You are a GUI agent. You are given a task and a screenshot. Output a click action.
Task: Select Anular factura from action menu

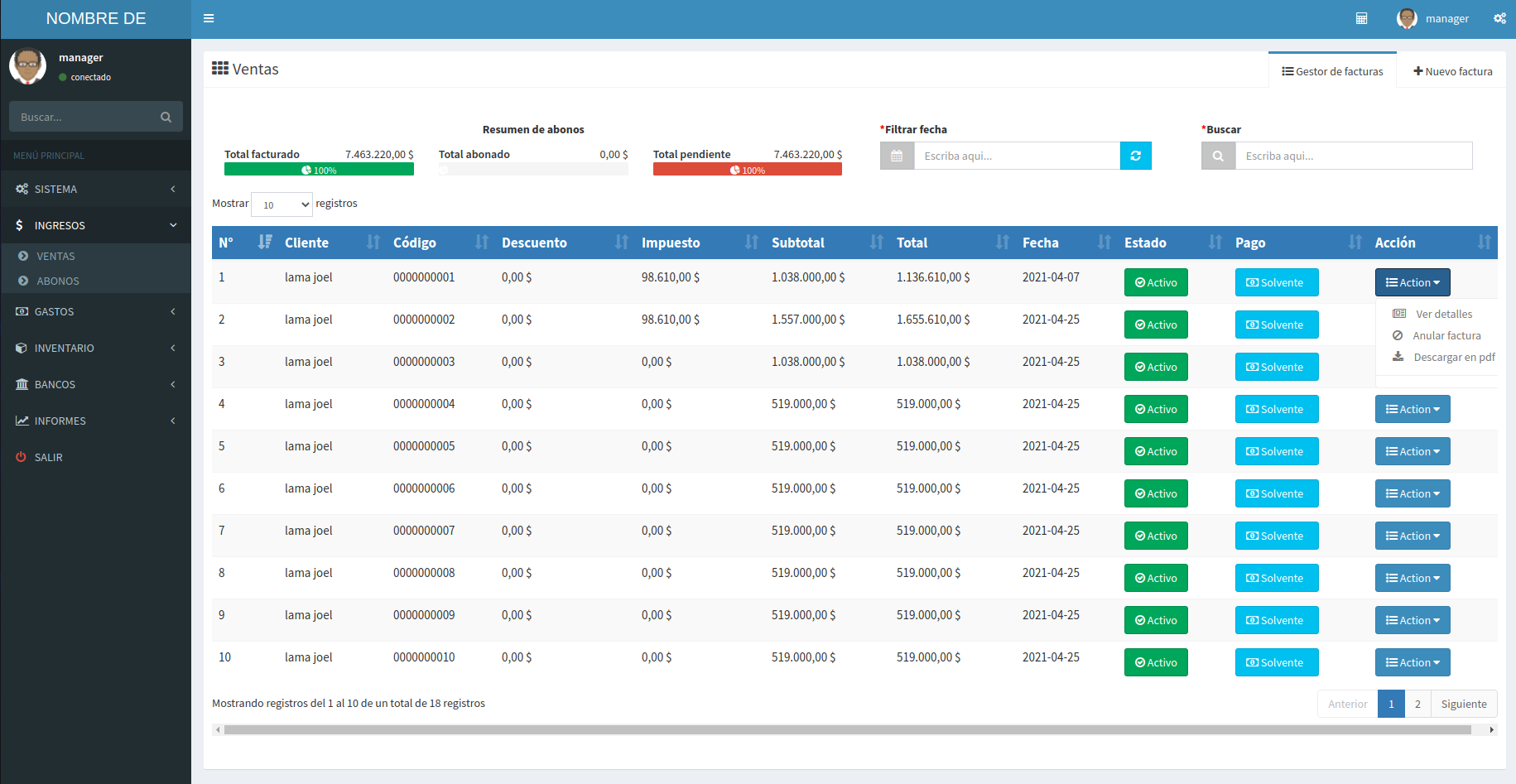(x=1446, y=335)
